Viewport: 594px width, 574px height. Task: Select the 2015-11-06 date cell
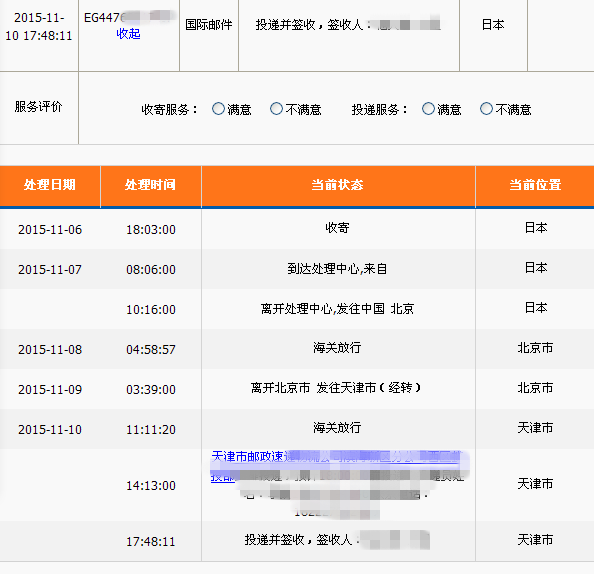(x=50, y=230)
